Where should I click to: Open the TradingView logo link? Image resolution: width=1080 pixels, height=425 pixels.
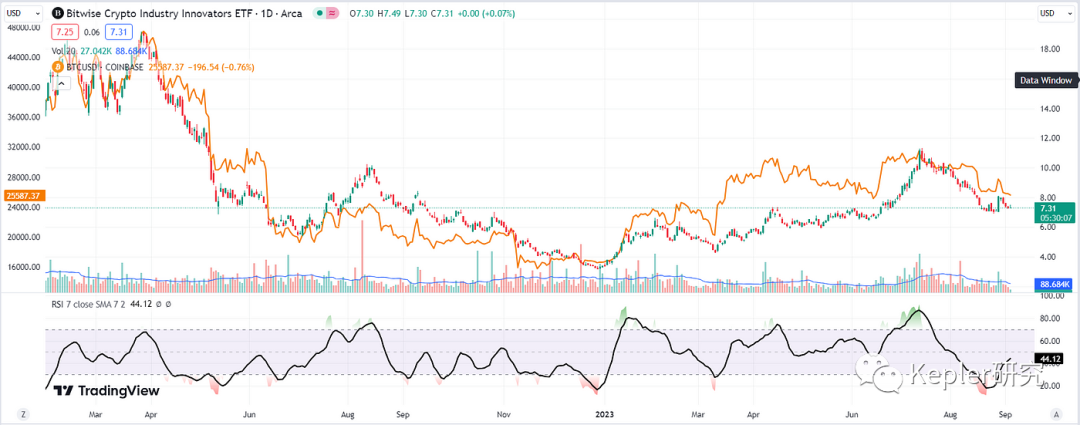107,391
